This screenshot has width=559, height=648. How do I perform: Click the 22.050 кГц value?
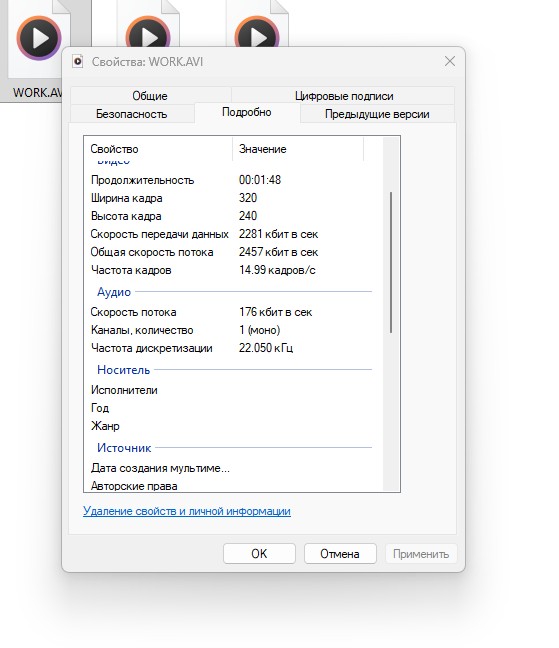(x=266, y=348)
